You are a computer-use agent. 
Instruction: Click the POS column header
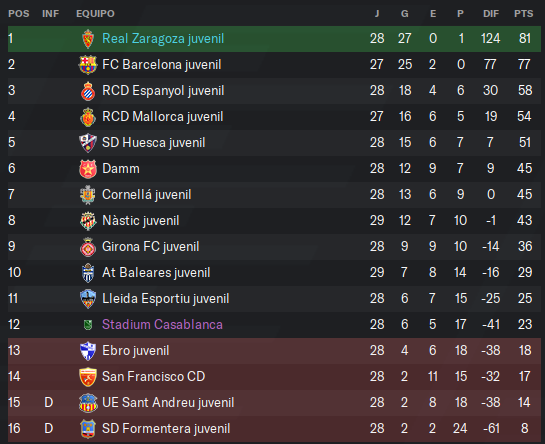(19, 14)
